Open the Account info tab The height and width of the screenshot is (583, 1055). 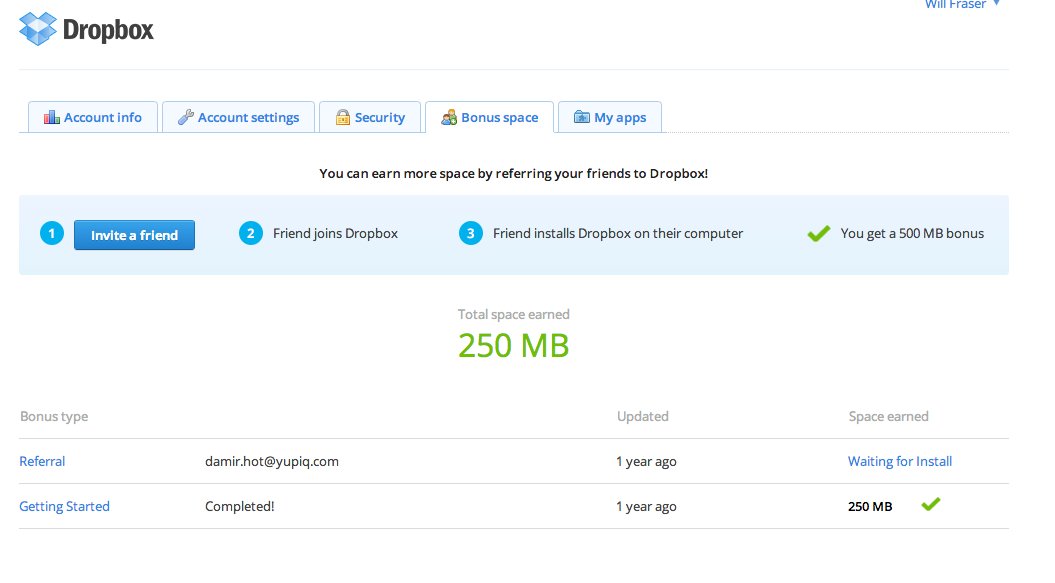point(93,117)
